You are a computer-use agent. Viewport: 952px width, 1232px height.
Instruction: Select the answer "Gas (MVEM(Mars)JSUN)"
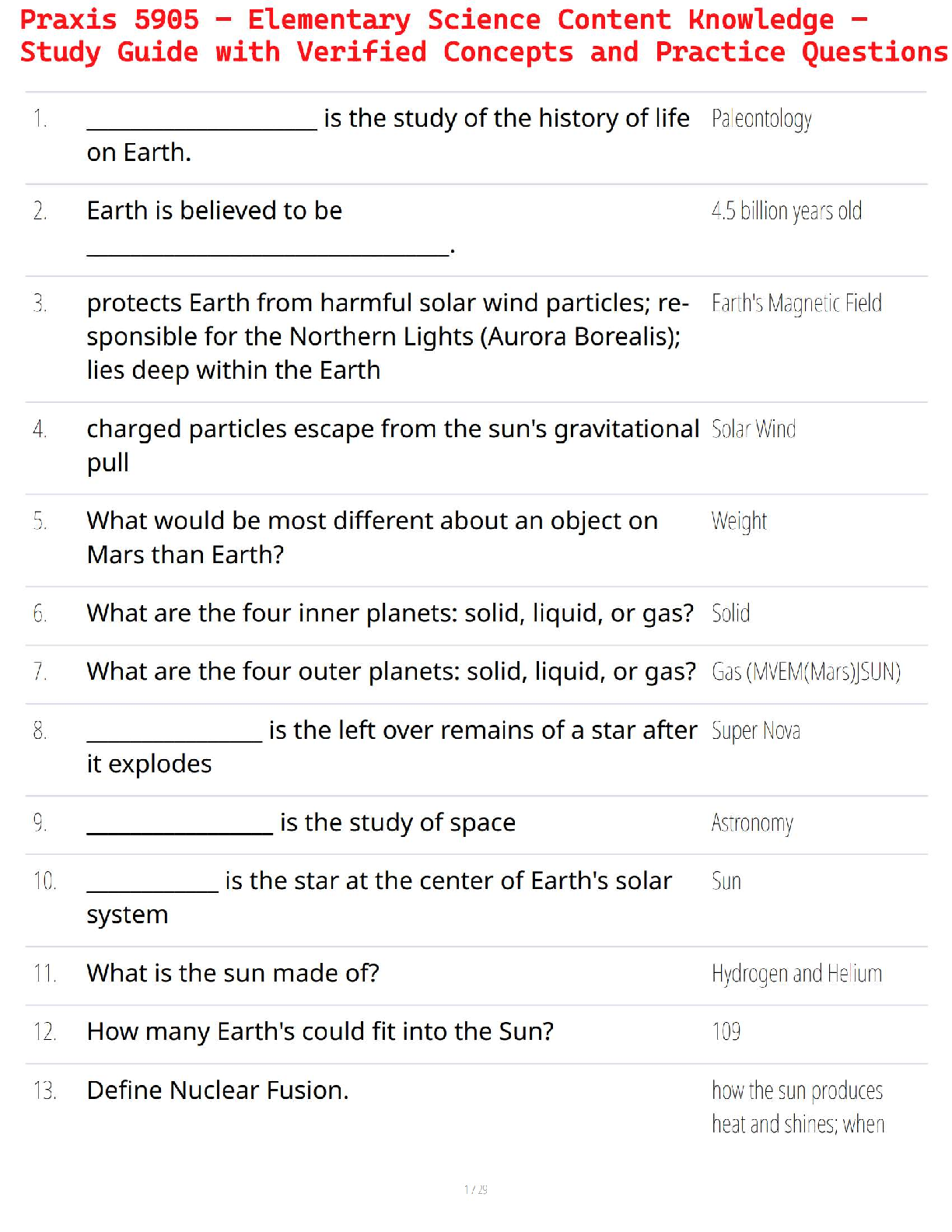806,672
